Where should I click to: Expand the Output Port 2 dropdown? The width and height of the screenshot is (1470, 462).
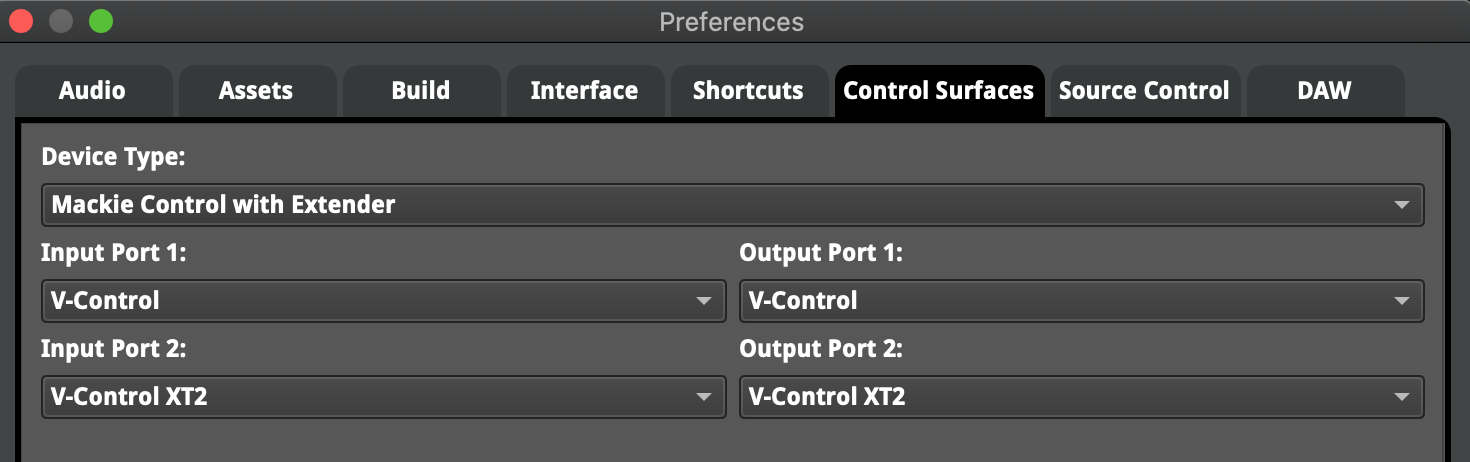click(1081, 397)
